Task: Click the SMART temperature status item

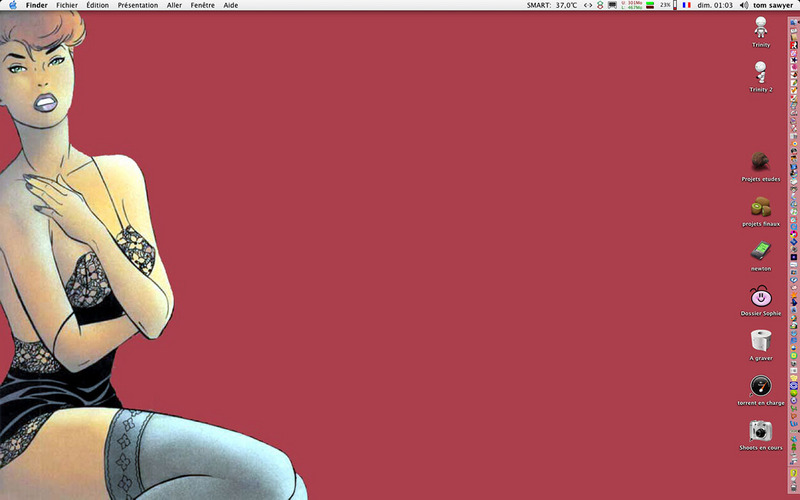Action: pyautogui.click(x=553, y=5)
